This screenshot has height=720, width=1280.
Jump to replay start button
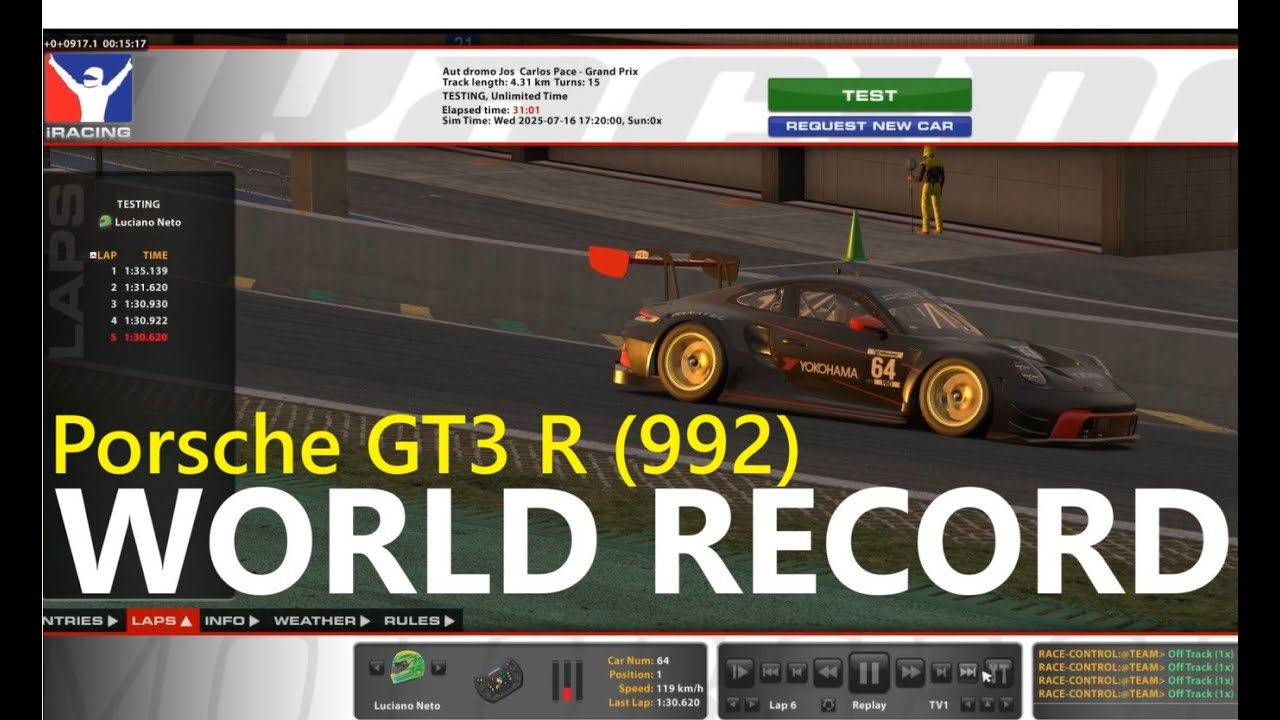click(771, 673)
